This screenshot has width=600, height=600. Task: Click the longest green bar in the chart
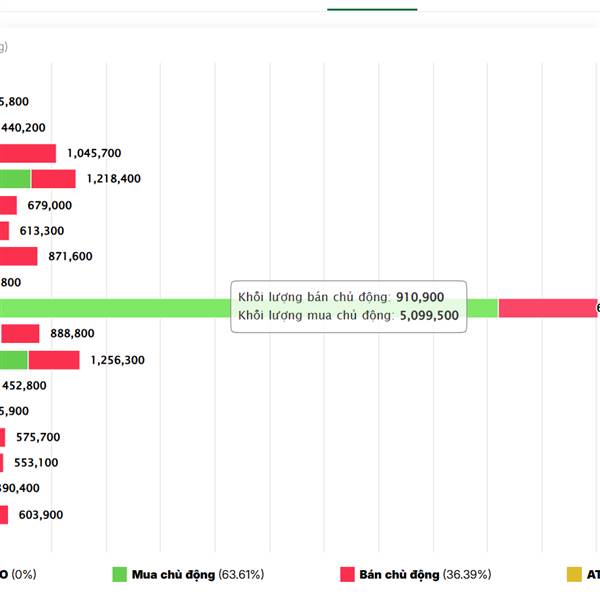pos(120,308)
